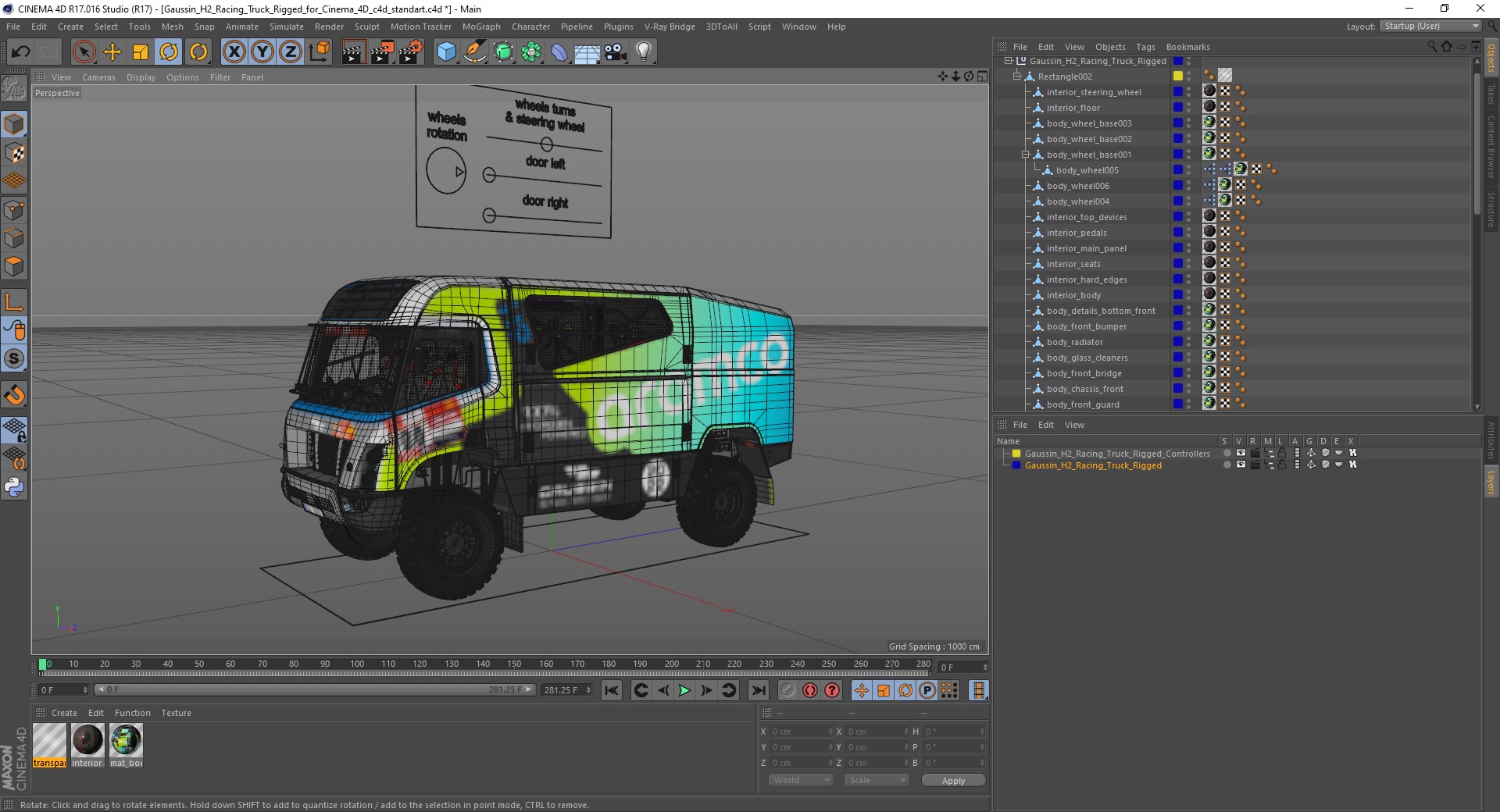Select the interior material thumbnail

[x=87, y=745]
